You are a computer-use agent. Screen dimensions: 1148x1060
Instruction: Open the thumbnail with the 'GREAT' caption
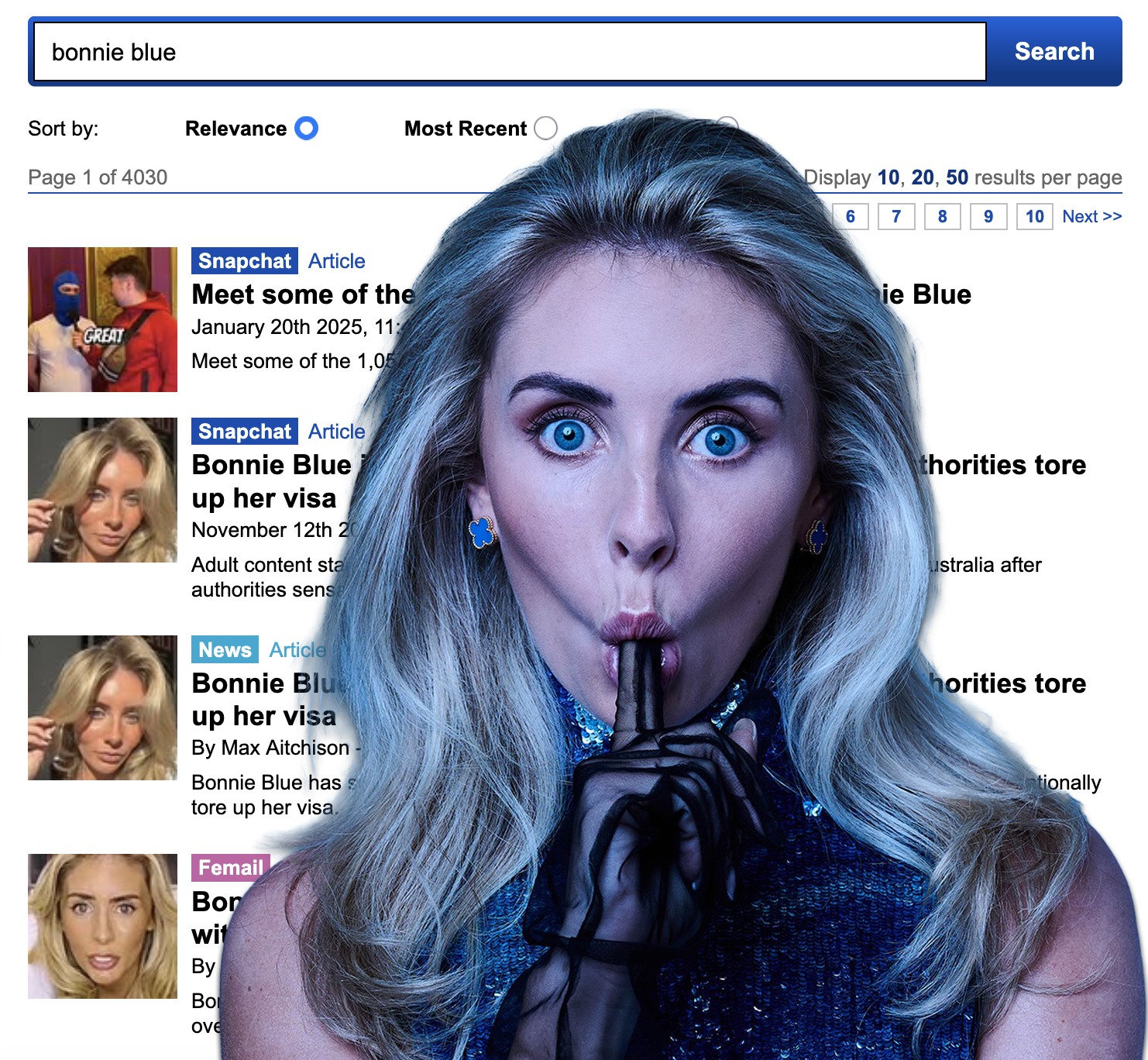click(x=102, y=319)
